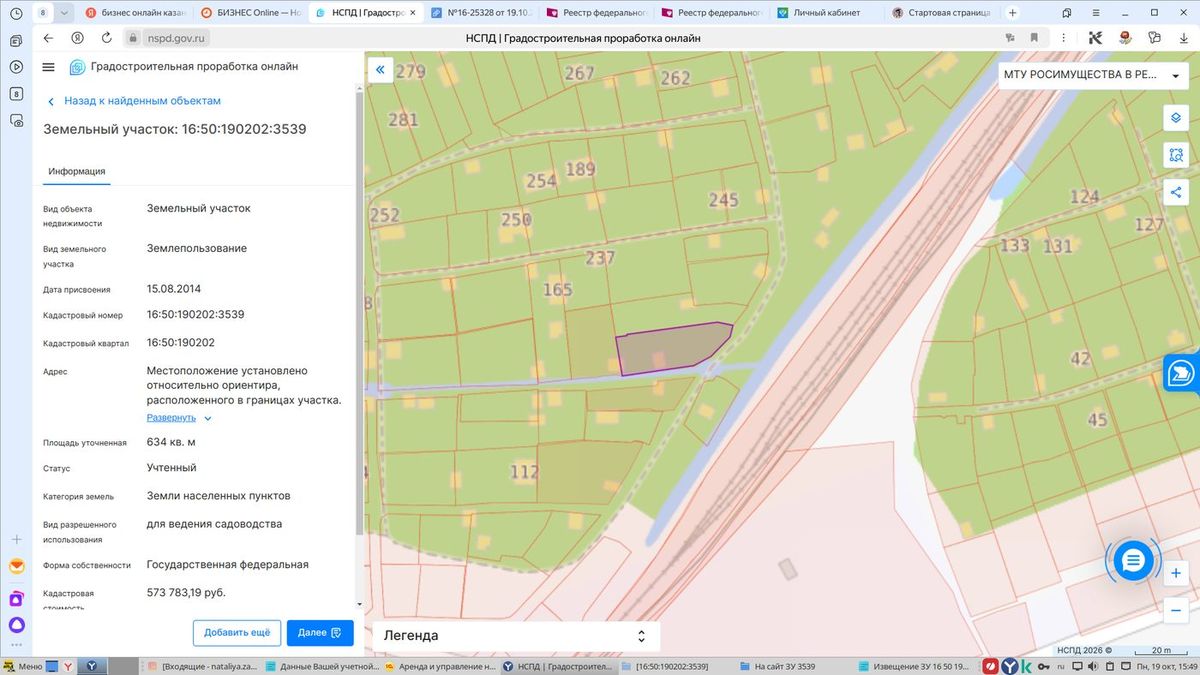Open the Входящие mail taskbar item
1200x675 pixels.
[x=204, y=666]
